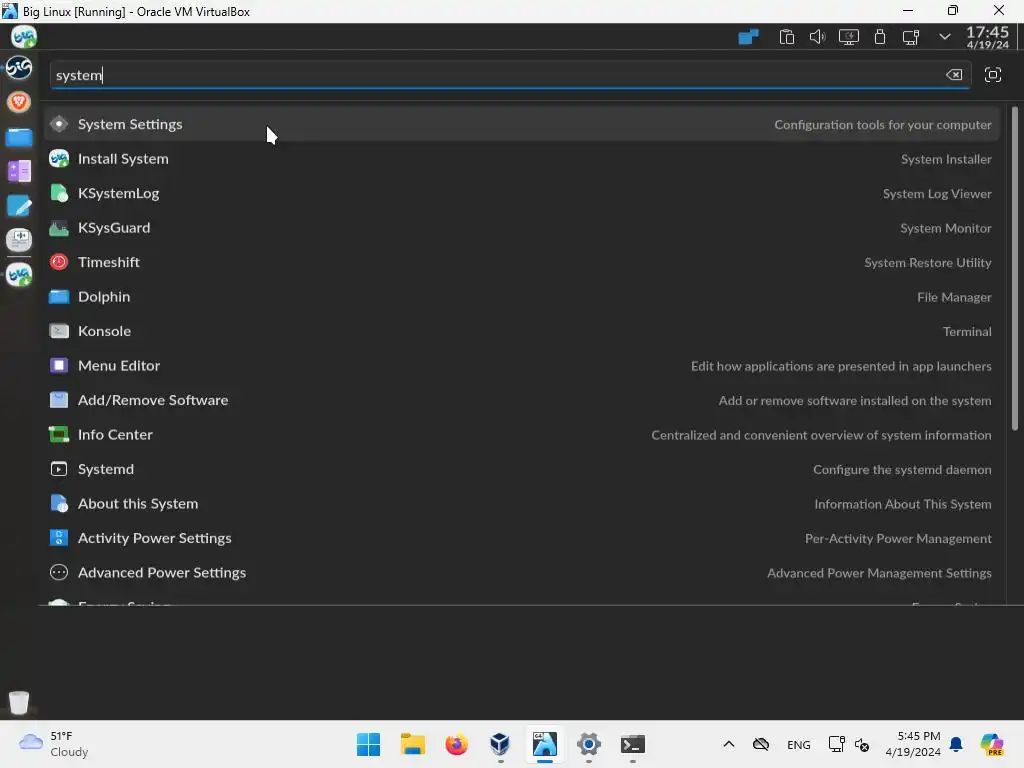Open Windows clock showing 5:45 PM
Image resolution: width=1024 pixels, height=768 pixels.
pyautogui.click(x=913, y=744)
